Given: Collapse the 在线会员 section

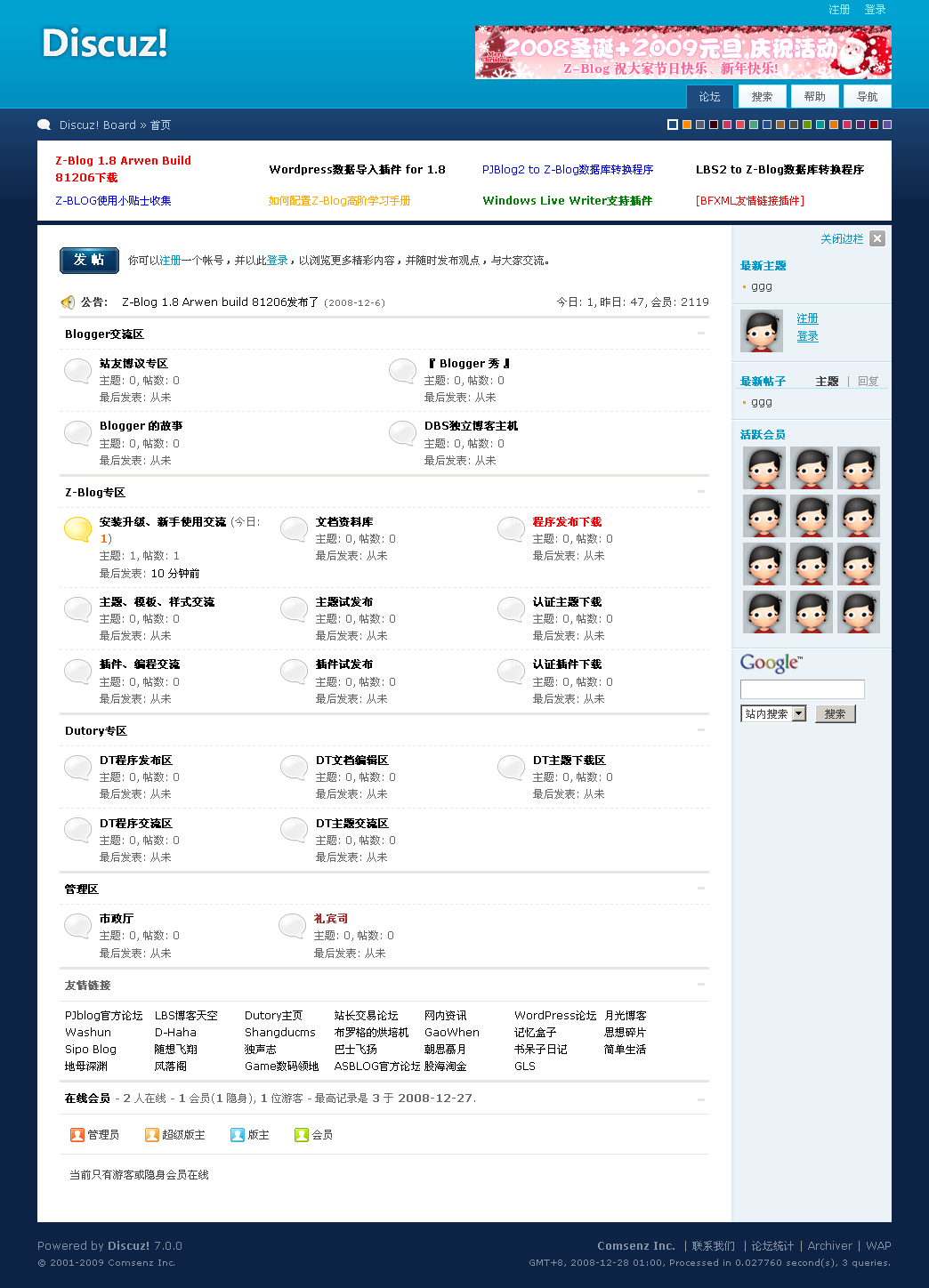Looking at the screenshot, I should click(701, 1099).
